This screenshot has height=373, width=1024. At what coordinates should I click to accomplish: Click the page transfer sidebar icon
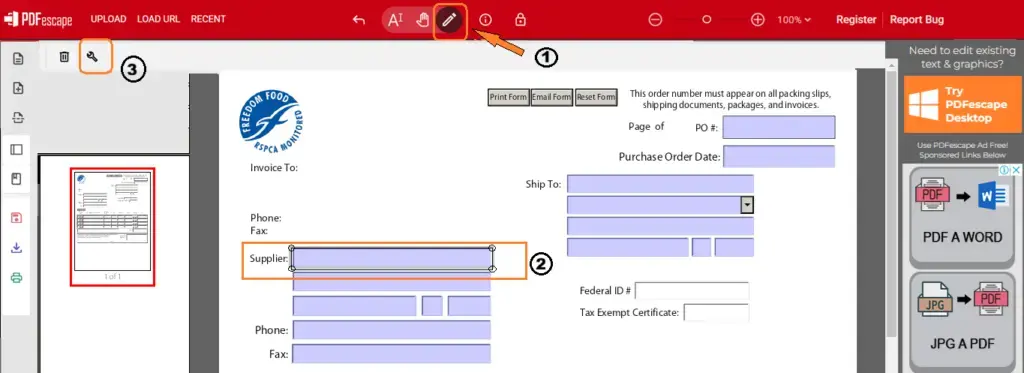click(x=18, y=118)
